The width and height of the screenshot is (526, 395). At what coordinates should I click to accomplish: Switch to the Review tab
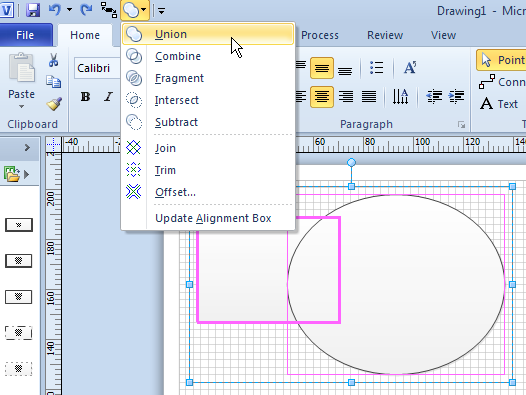[385, 35]
